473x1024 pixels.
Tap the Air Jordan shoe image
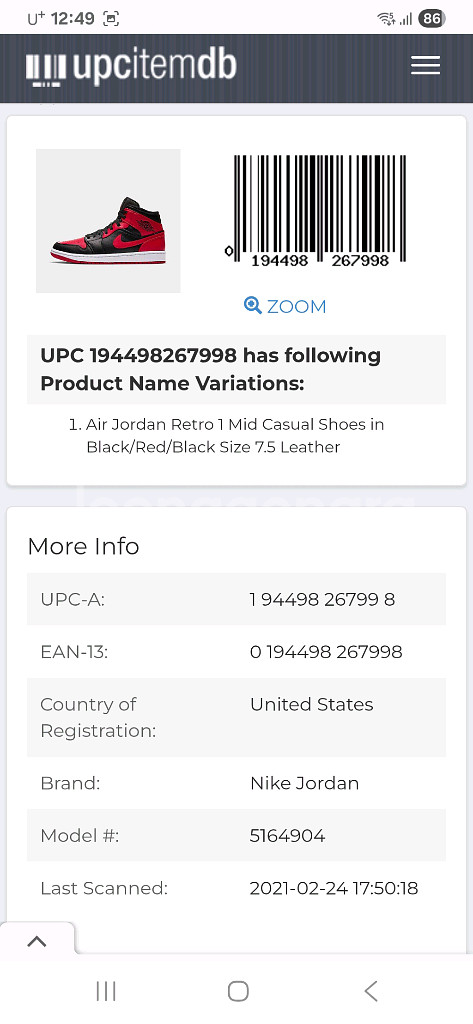pos(108,221)
